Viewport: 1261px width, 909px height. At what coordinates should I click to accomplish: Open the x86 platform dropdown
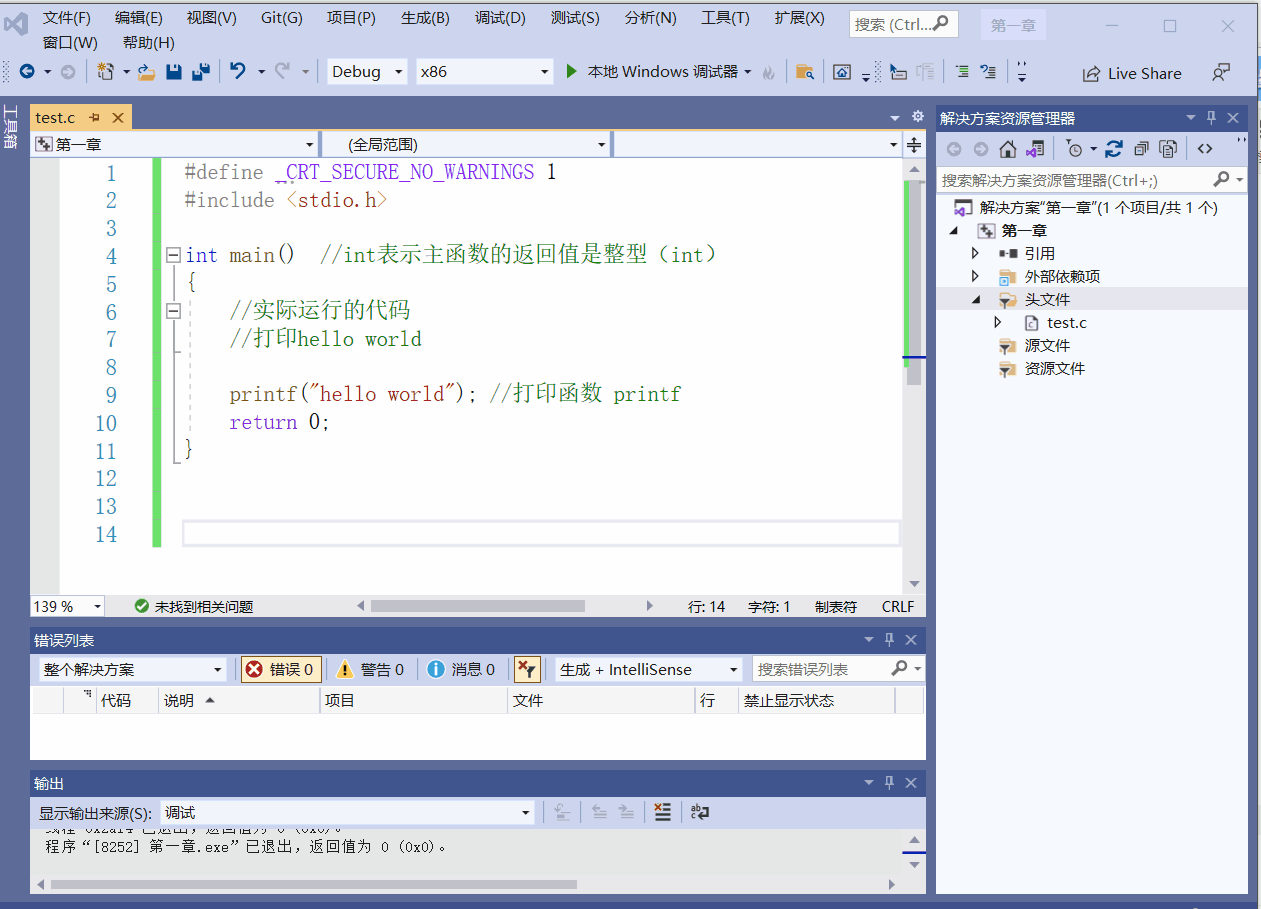[485, 71]
